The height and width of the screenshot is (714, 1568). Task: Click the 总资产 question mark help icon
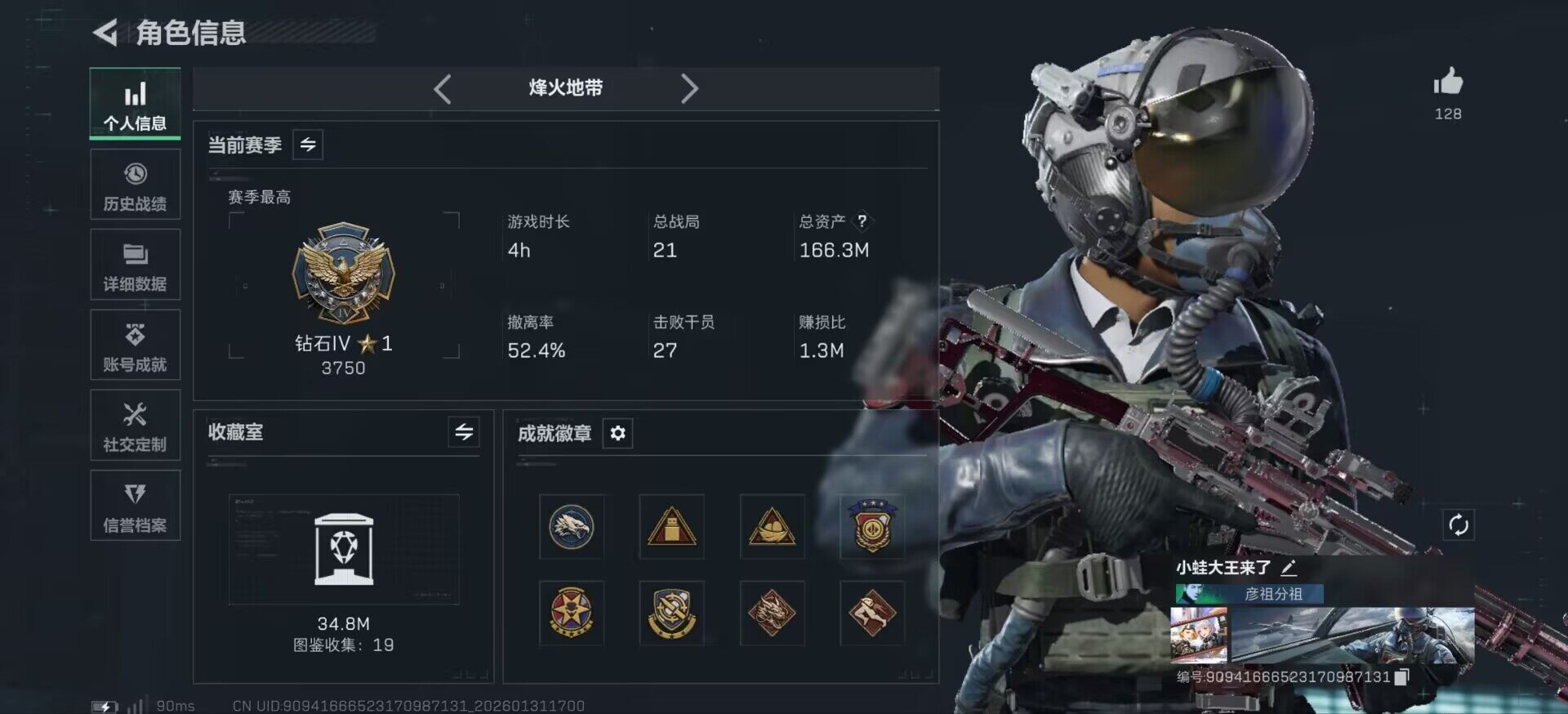point(862,221)
